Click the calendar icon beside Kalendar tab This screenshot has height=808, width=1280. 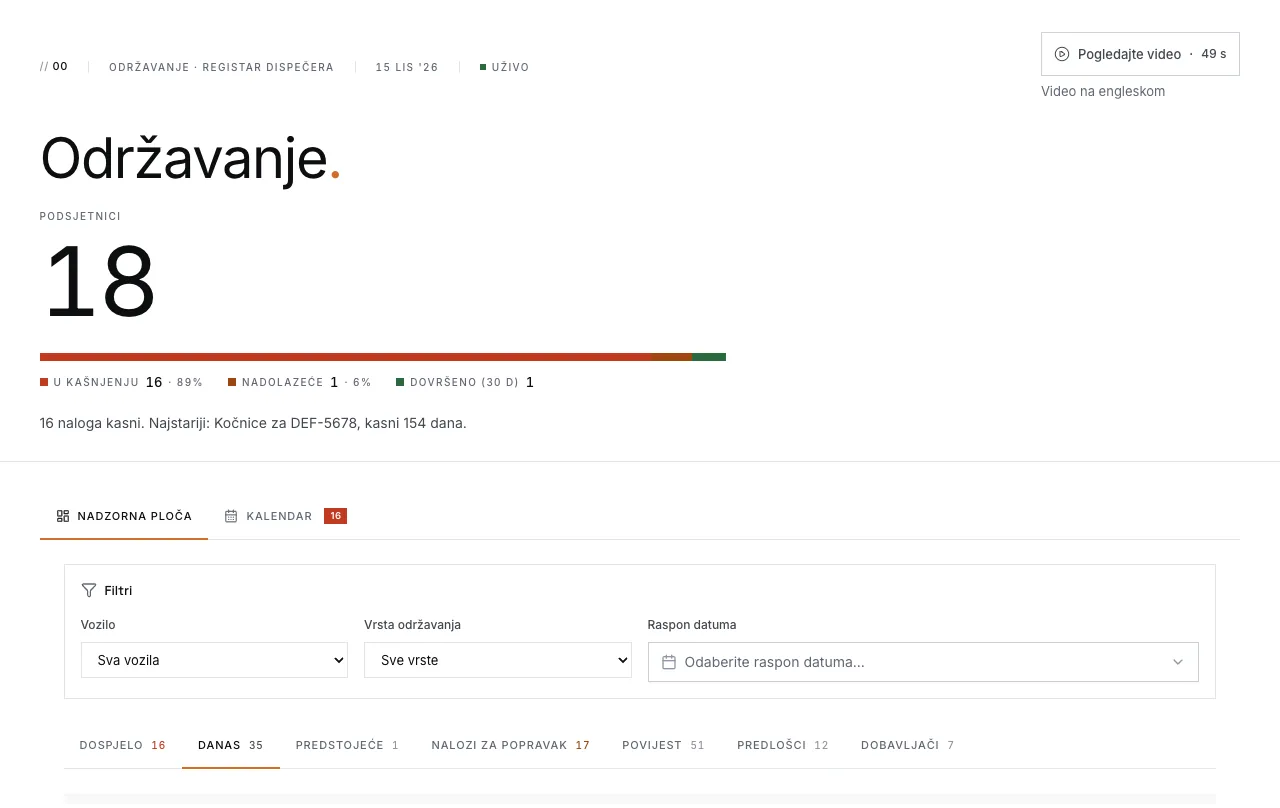click(231, 516)
